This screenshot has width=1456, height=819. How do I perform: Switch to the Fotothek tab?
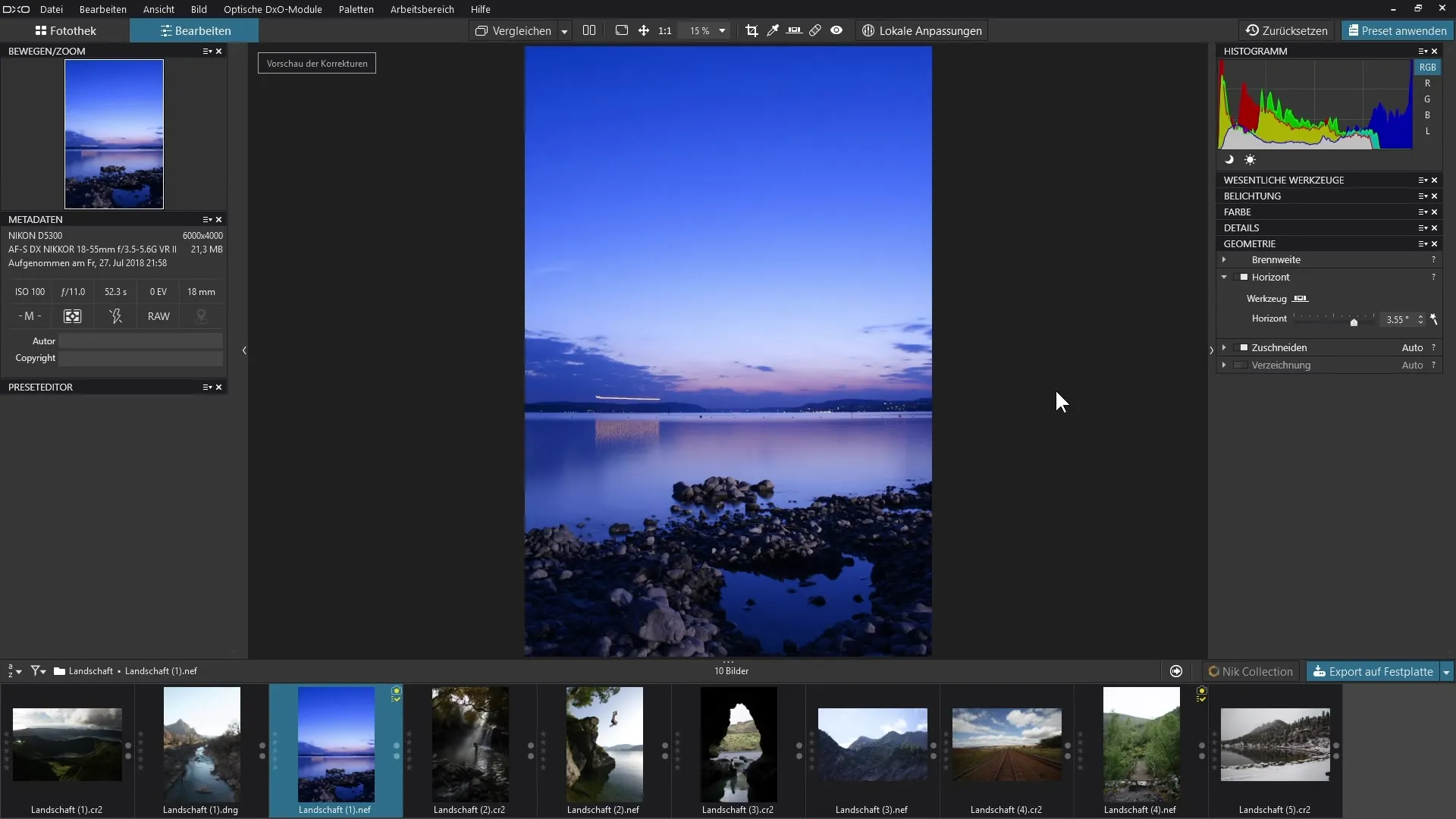(x=65, y=30)
